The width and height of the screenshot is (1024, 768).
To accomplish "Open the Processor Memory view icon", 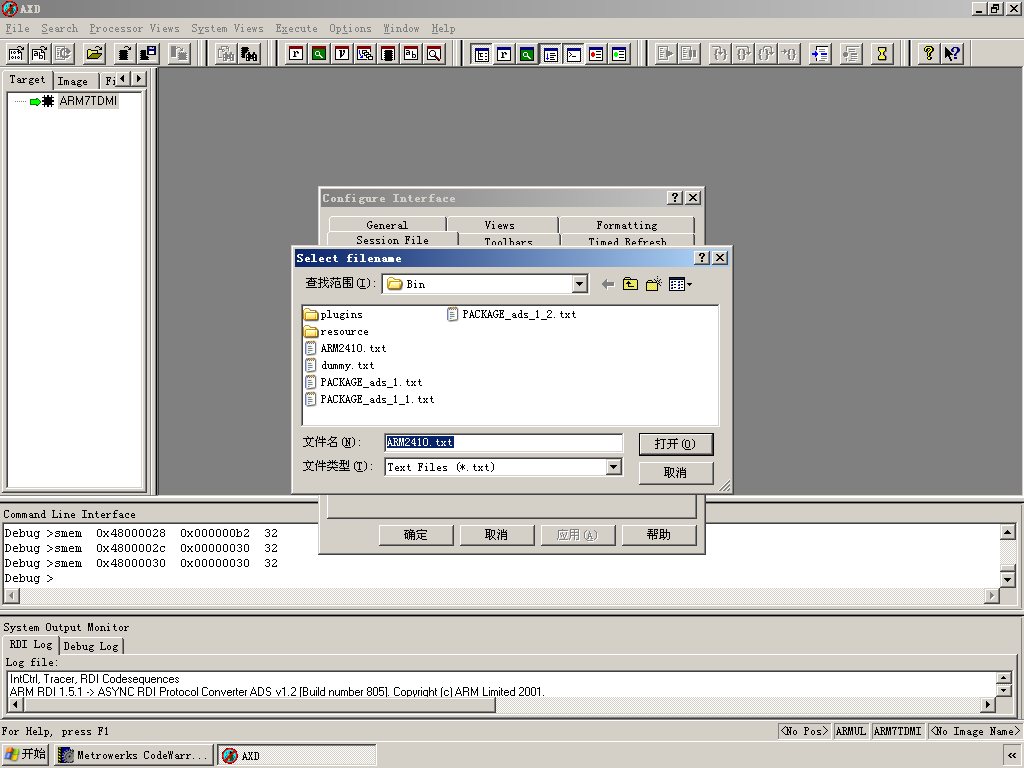I will (388, 54).
